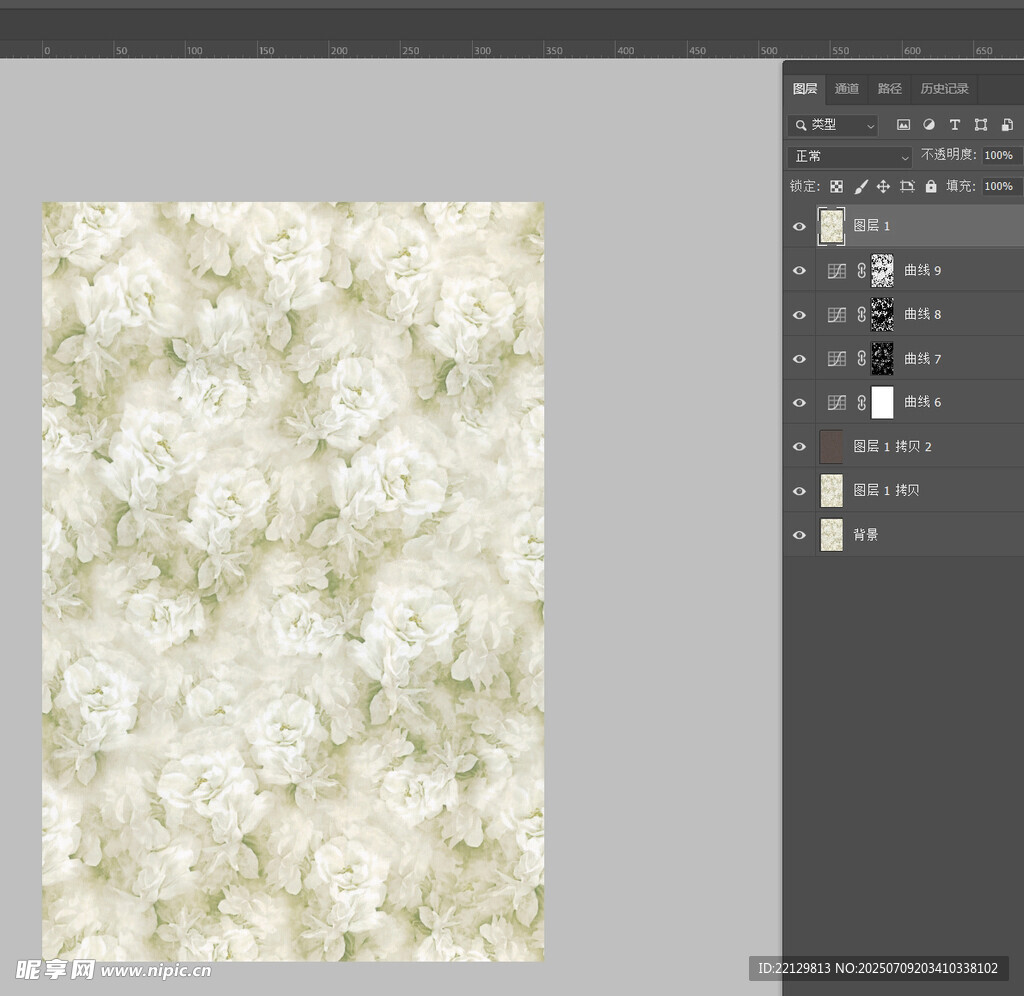
Task: Hide the 背景 layer with eye icon
Action: coord(799,535)
